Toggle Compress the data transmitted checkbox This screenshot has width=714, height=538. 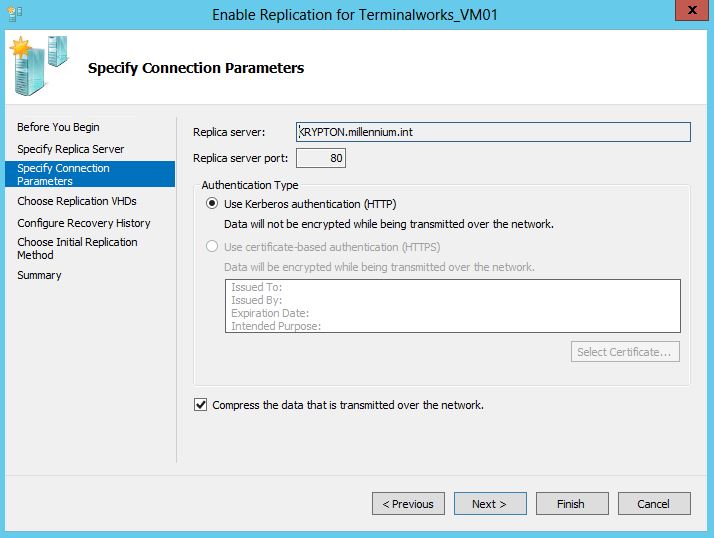[x=200, y=405]
